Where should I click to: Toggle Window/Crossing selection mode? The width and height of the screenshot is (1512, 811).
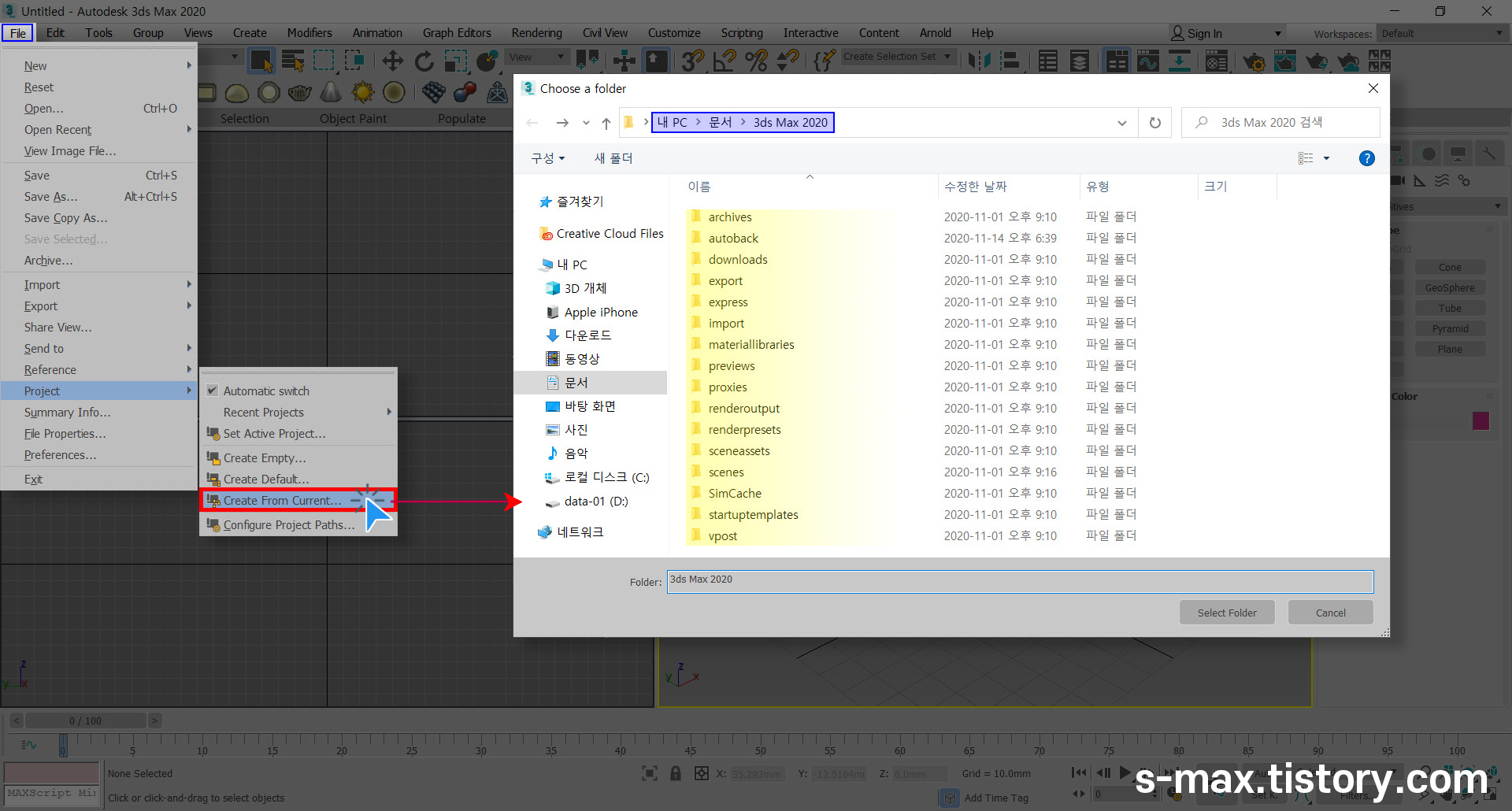pyautogui.click(x=355, y=61)
